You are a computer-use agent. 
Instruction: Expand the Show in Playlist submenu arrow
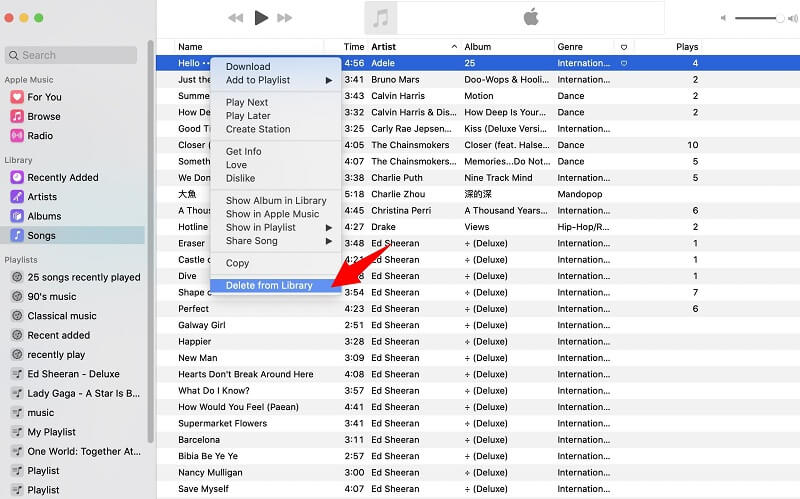[329, 228]
